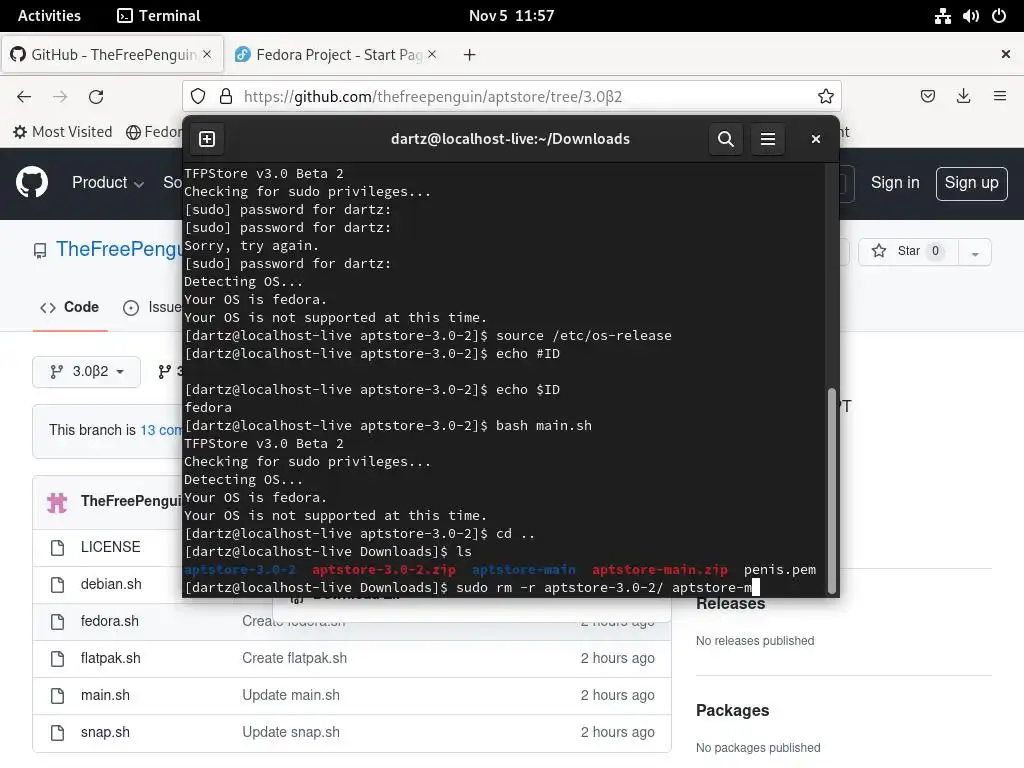Open new terminal tab with plus icon

207,139
